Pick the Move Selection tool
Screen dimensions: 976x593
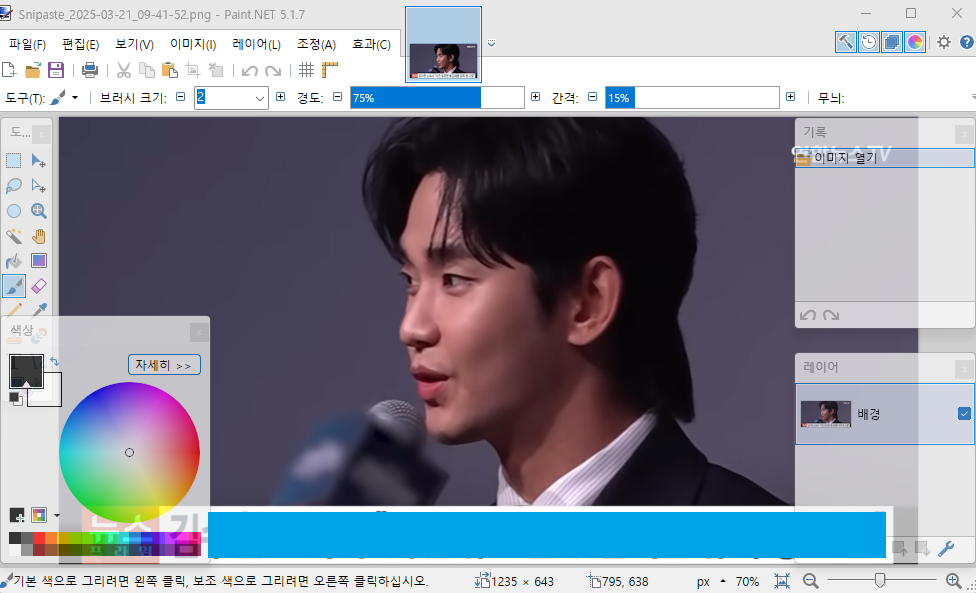[x=39, y=185]
